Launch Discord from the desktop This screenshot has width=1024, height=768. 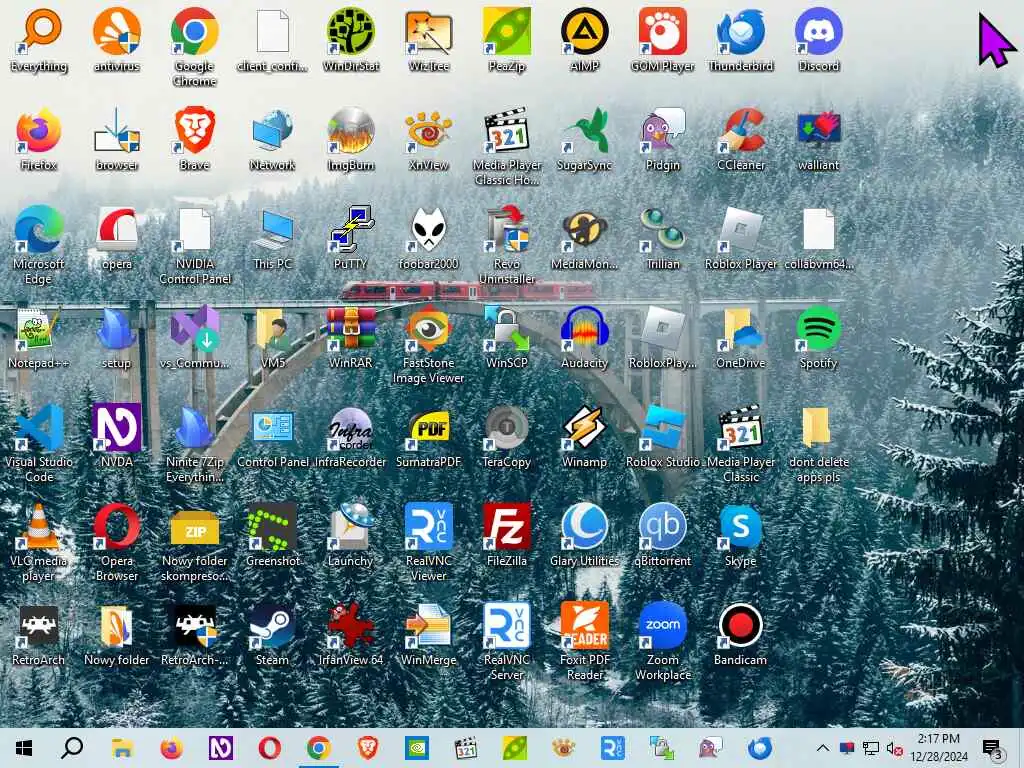point(818,39)
